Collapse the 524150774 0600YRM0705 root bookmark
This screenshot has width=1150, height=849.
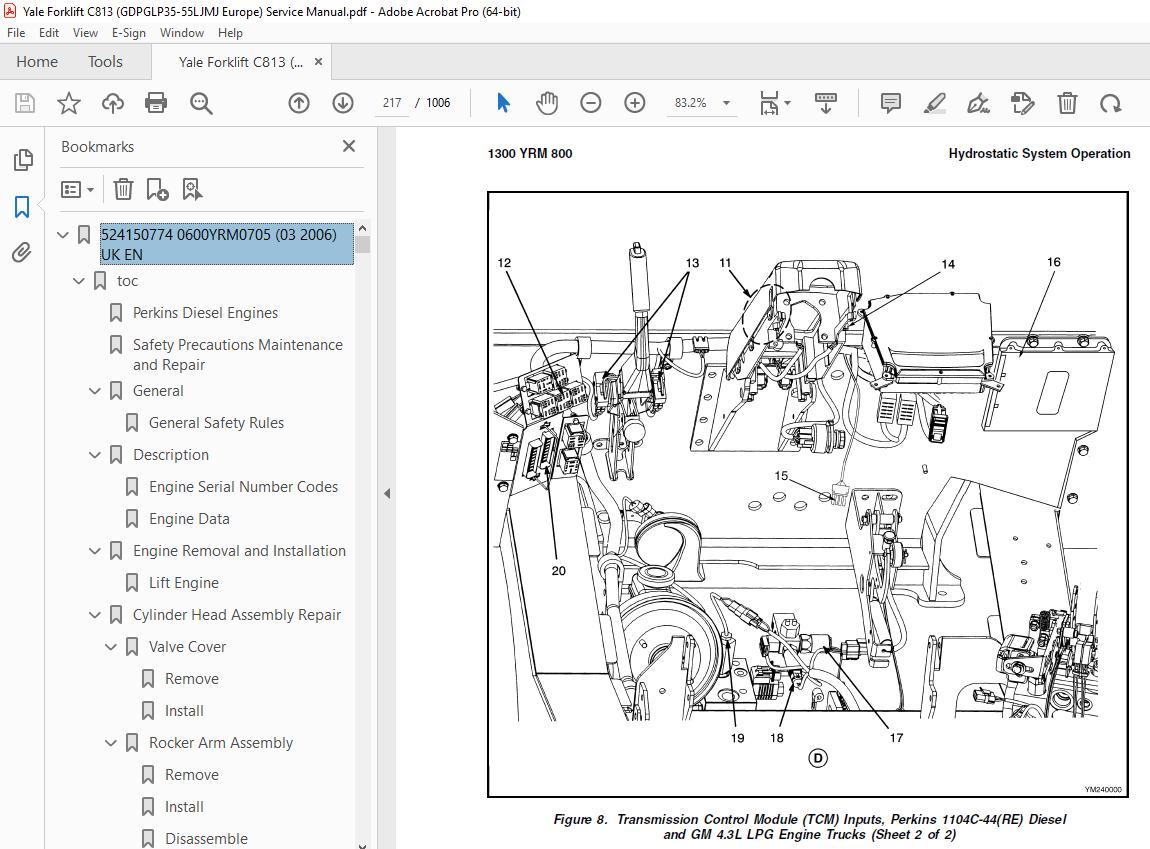pyautogui.click(x=63, y=235)
